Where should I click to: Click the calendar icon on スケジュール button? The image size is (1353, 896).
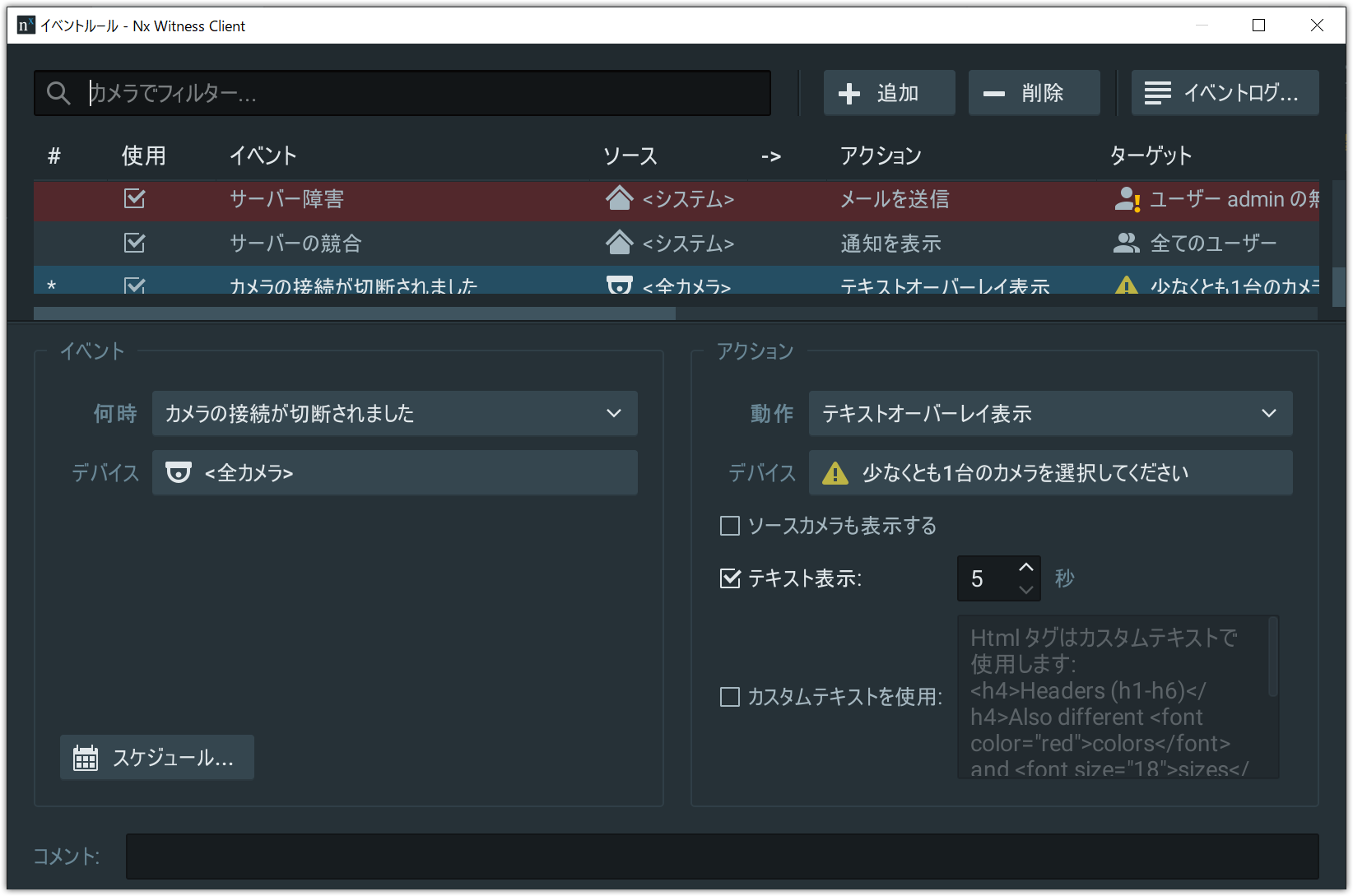[86, 758]
